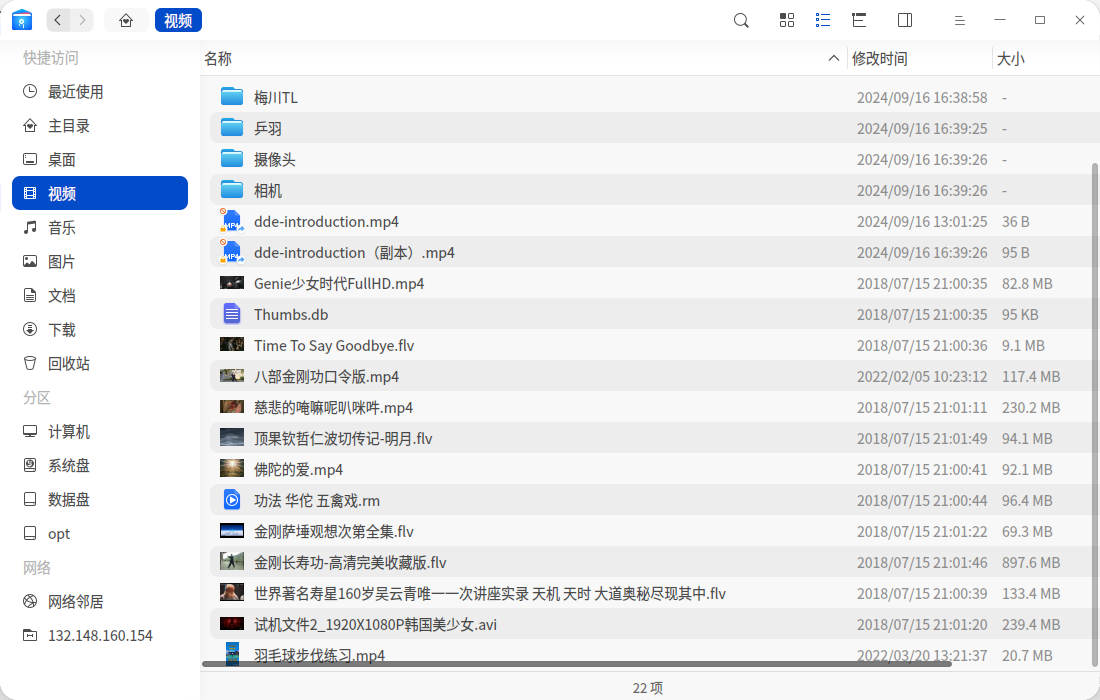This screenshot has width=1100, height=700.
Task: Select 佛陀的爱.mp4 file name
Action: [298, 469]
